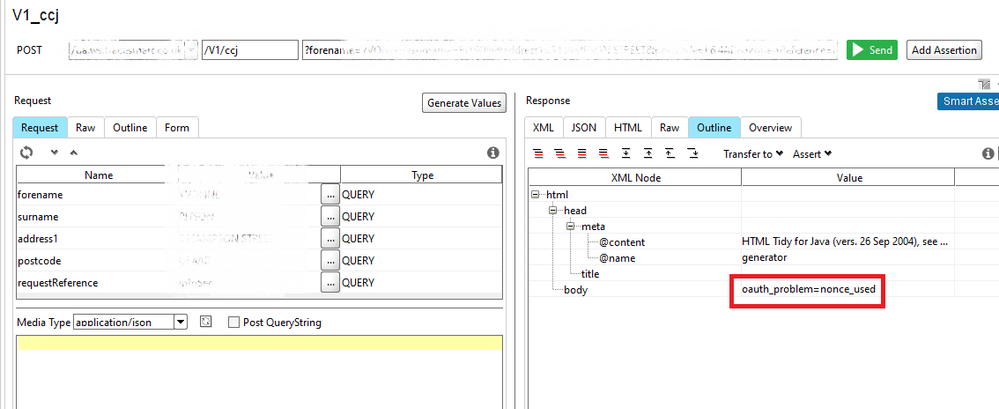Enable the Post QueryString checkbox
999x409 pixels.
(234, 322)
